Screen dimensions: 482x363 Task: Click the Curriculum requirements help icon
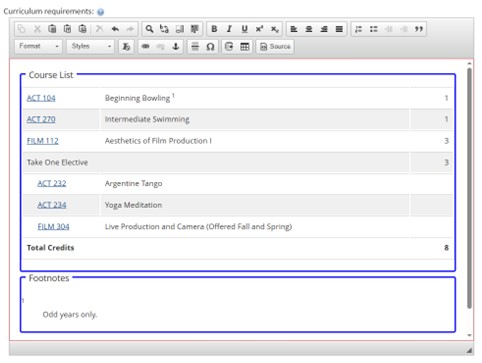[x=100, y=12]
